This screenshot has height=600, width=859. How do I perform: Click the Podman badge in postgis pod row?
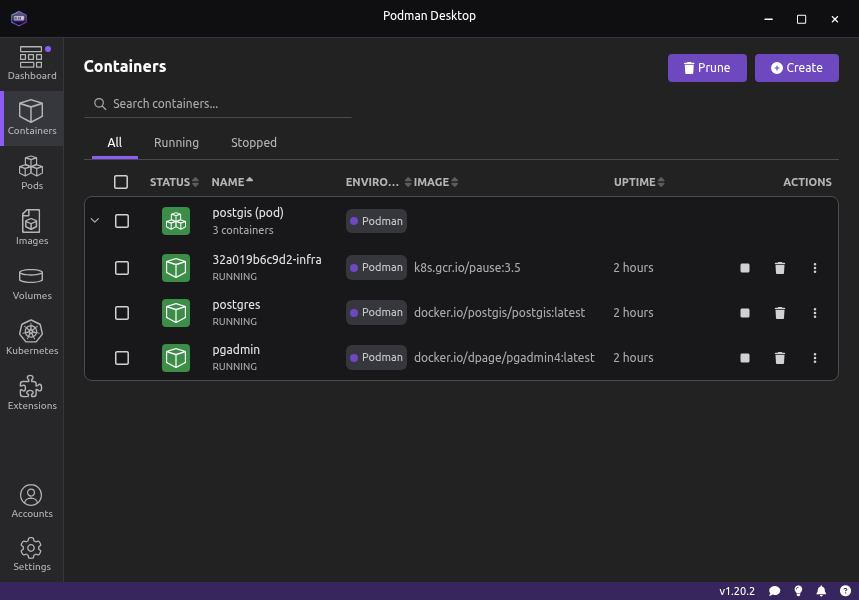point(376,221)
